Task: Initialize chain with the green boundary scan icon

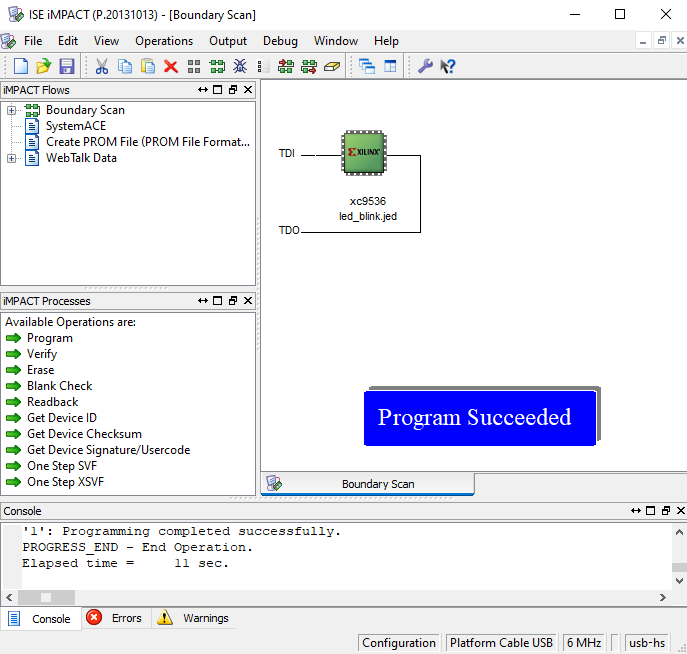Action: point(217,67)
